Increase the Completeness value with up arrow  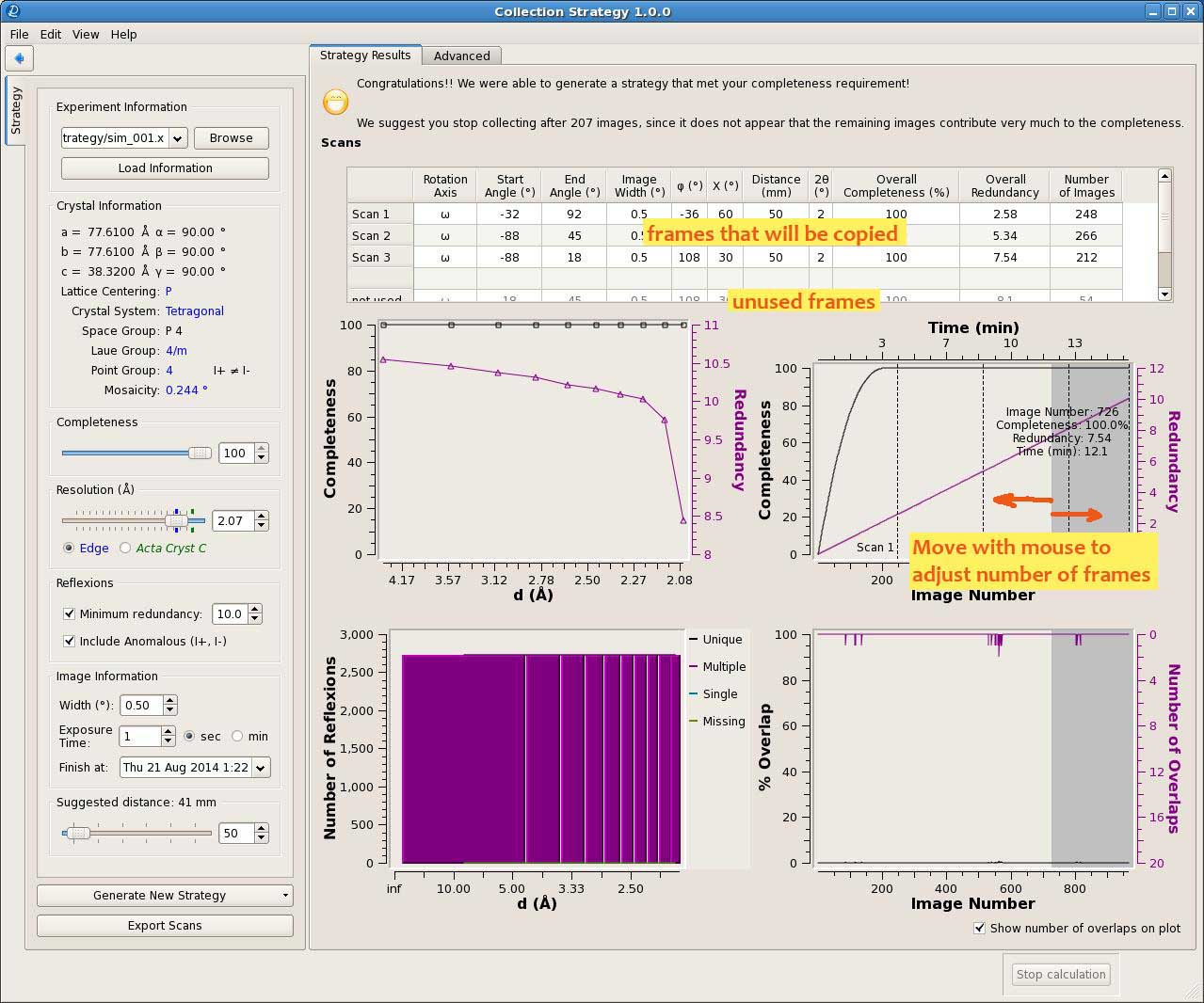[x=261, y=448]
